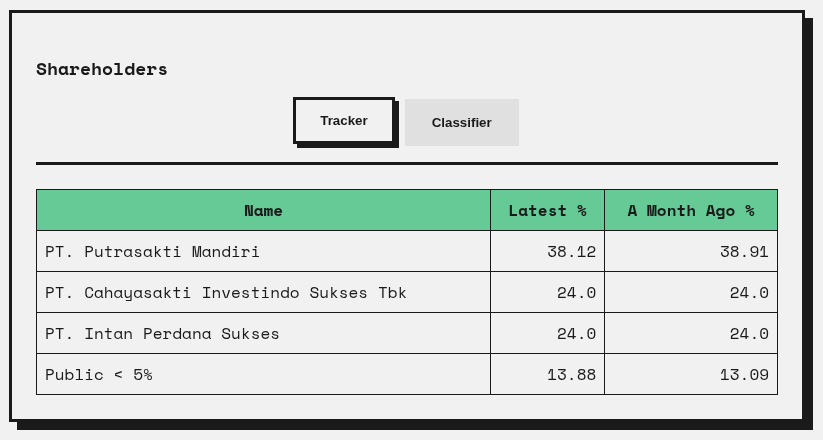Select the PT. Putrasakti Mandiri row
Image resolution: width=823 pixels, height=440 pixels.
pyautogui.click(x=152, y=252)
